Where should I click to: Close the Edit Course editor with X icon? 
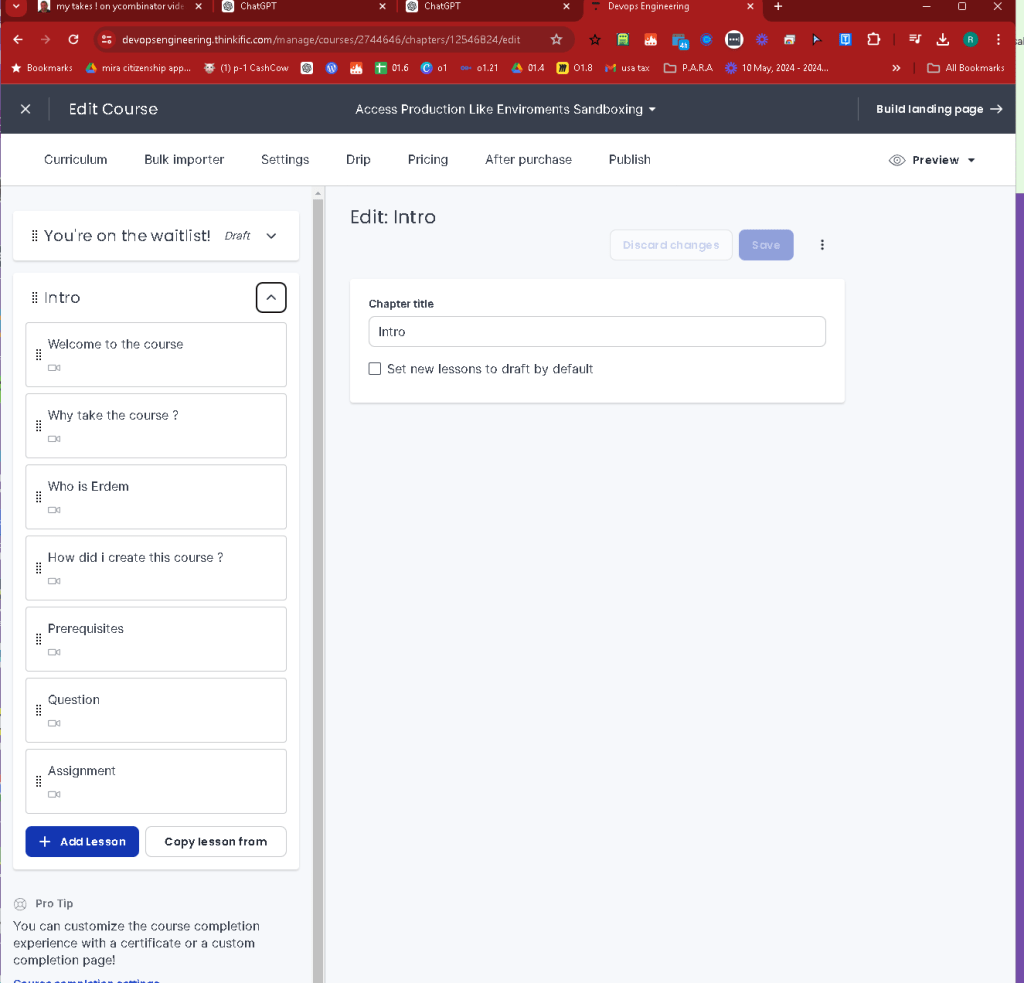25,109
